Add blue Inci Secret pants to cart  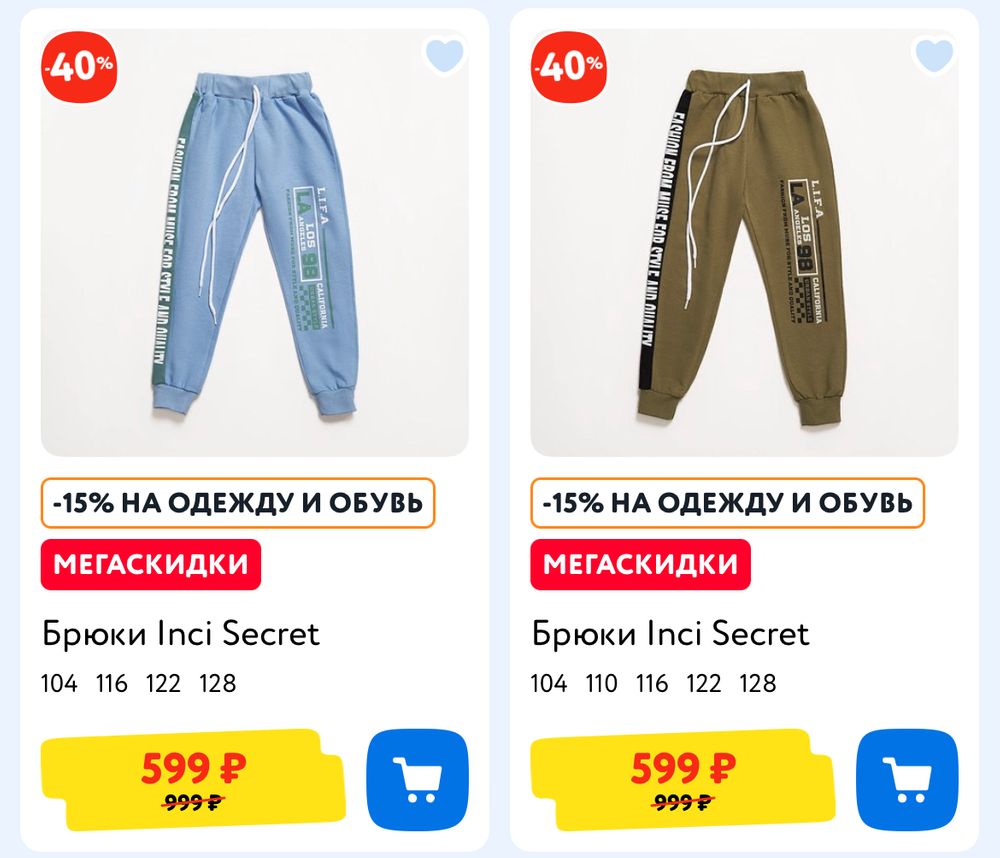417,780
